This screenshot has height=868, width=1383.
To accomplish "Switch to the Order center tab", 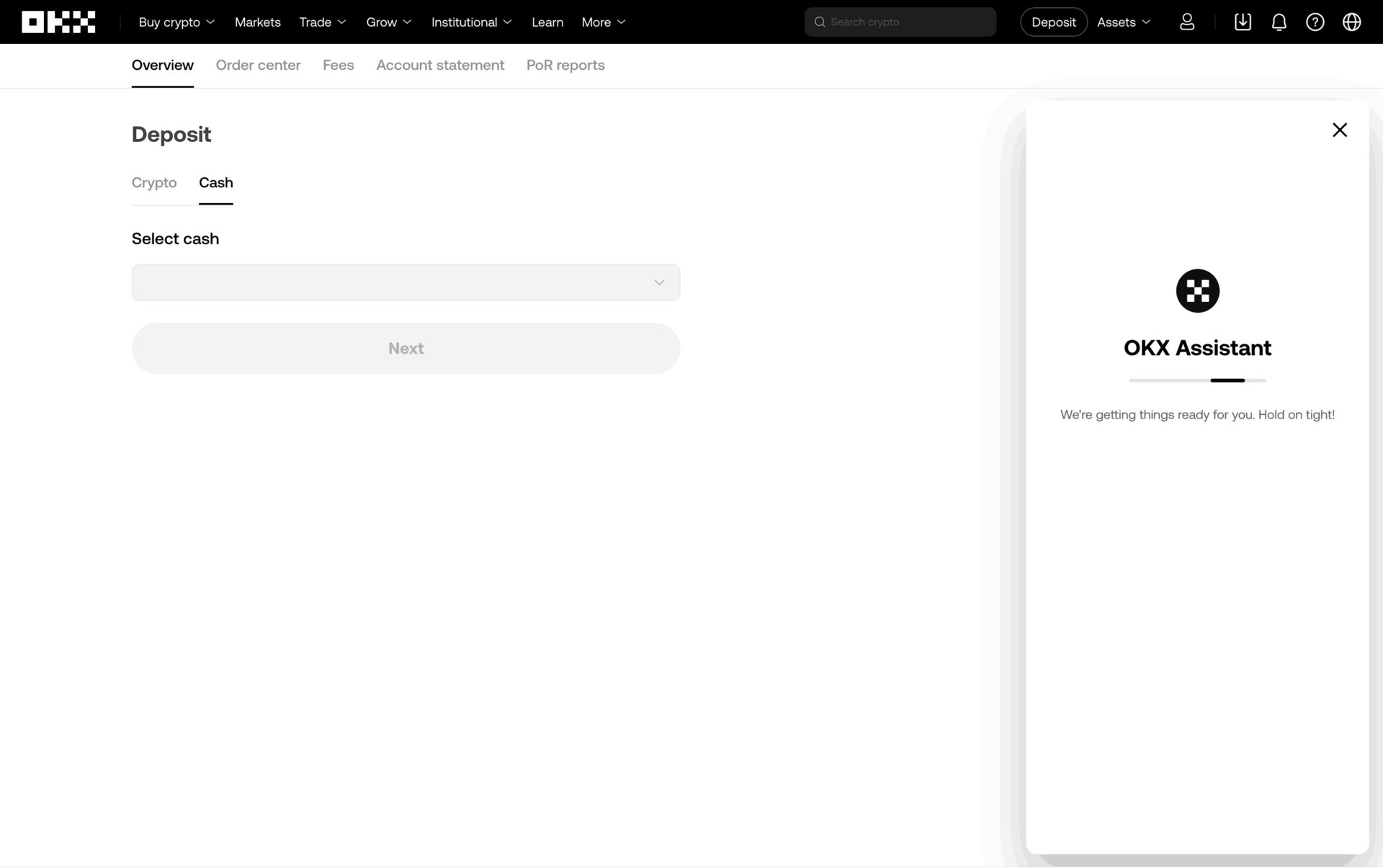I will pyautogui.click(x=258, y=65).
